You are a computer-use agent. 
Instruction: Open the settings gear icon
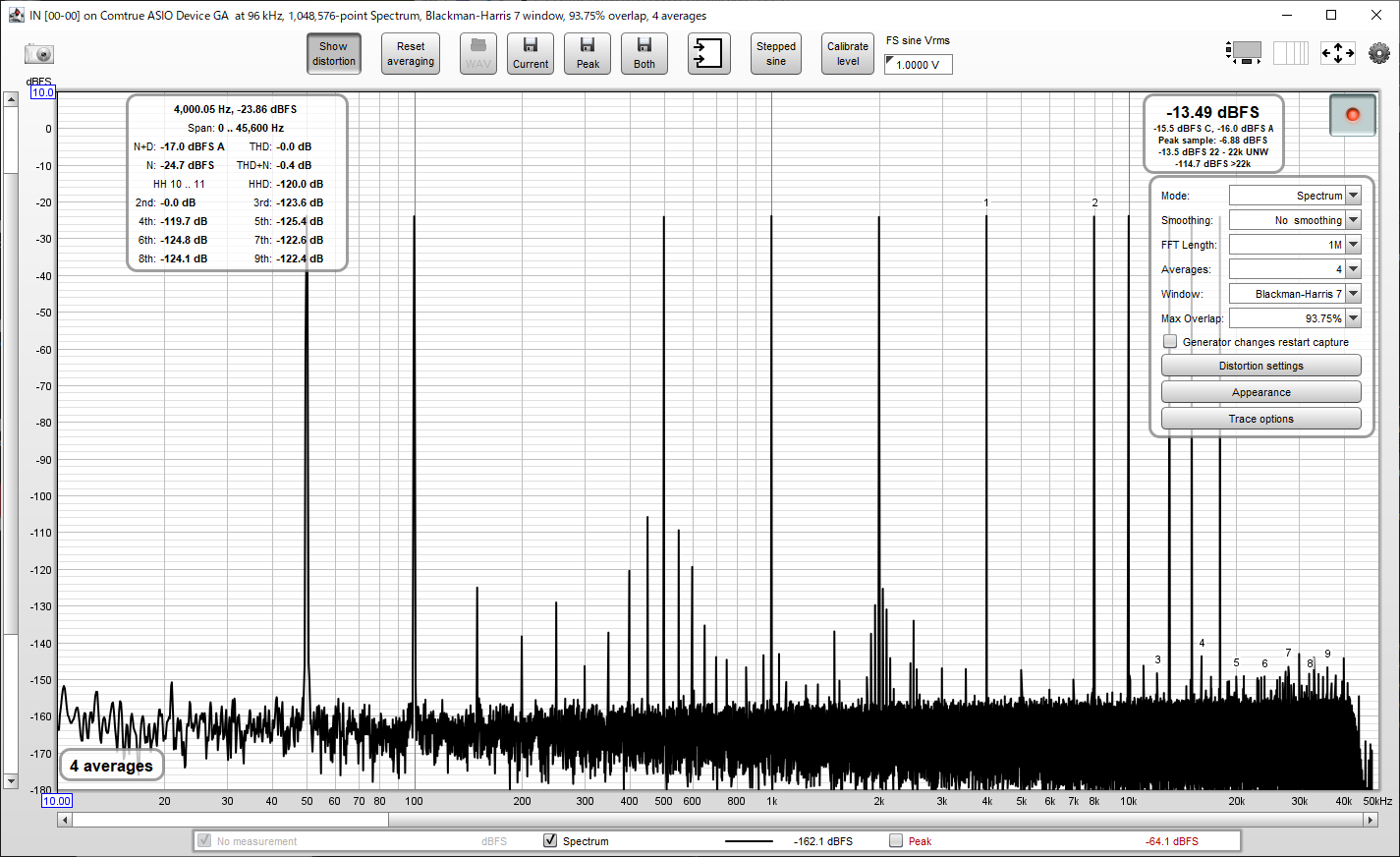pyautogui.click(x=1379, y=53)
